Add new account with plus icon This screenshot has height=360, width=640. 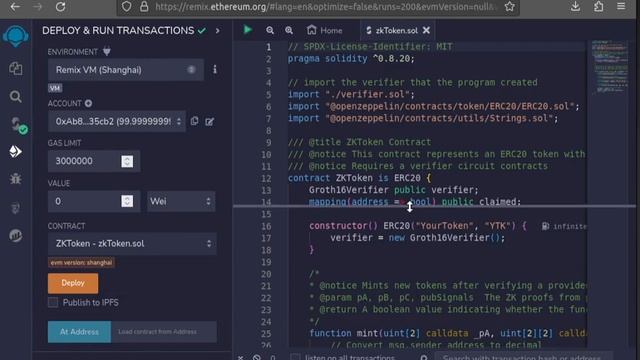click(88, 103)
